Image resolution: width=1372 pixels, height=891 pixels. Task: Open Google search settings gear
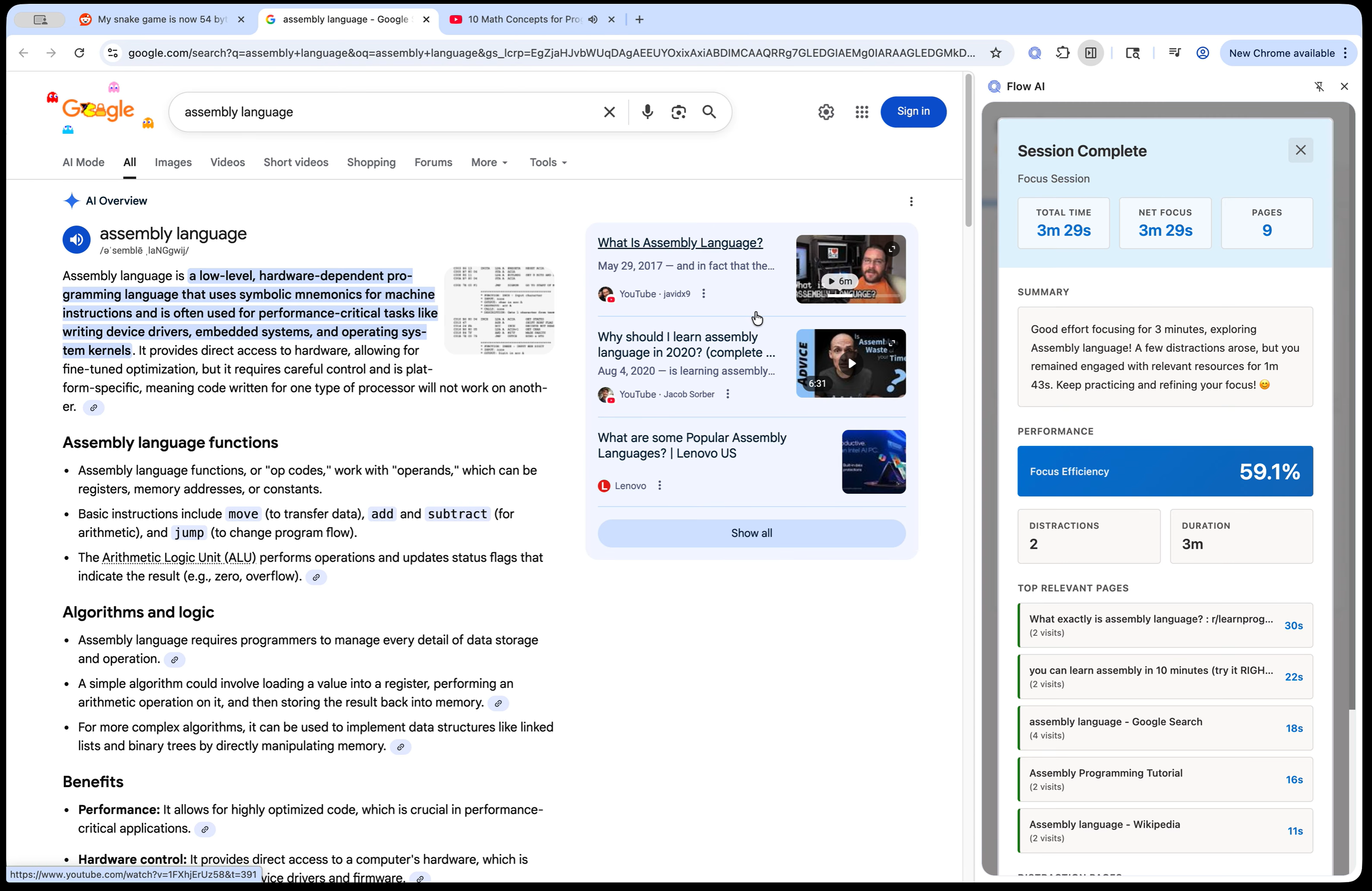[x=825, y=112]
